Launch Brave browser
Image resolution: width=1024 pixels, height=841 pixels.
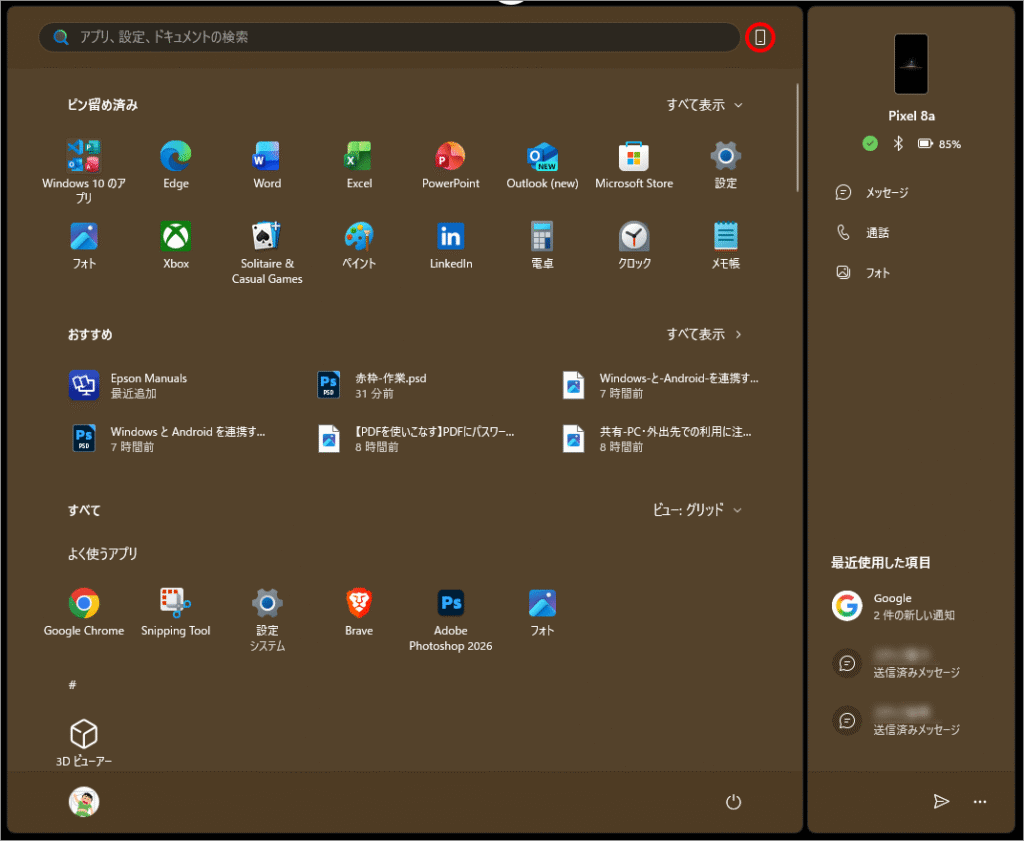[x=359, y=603]
